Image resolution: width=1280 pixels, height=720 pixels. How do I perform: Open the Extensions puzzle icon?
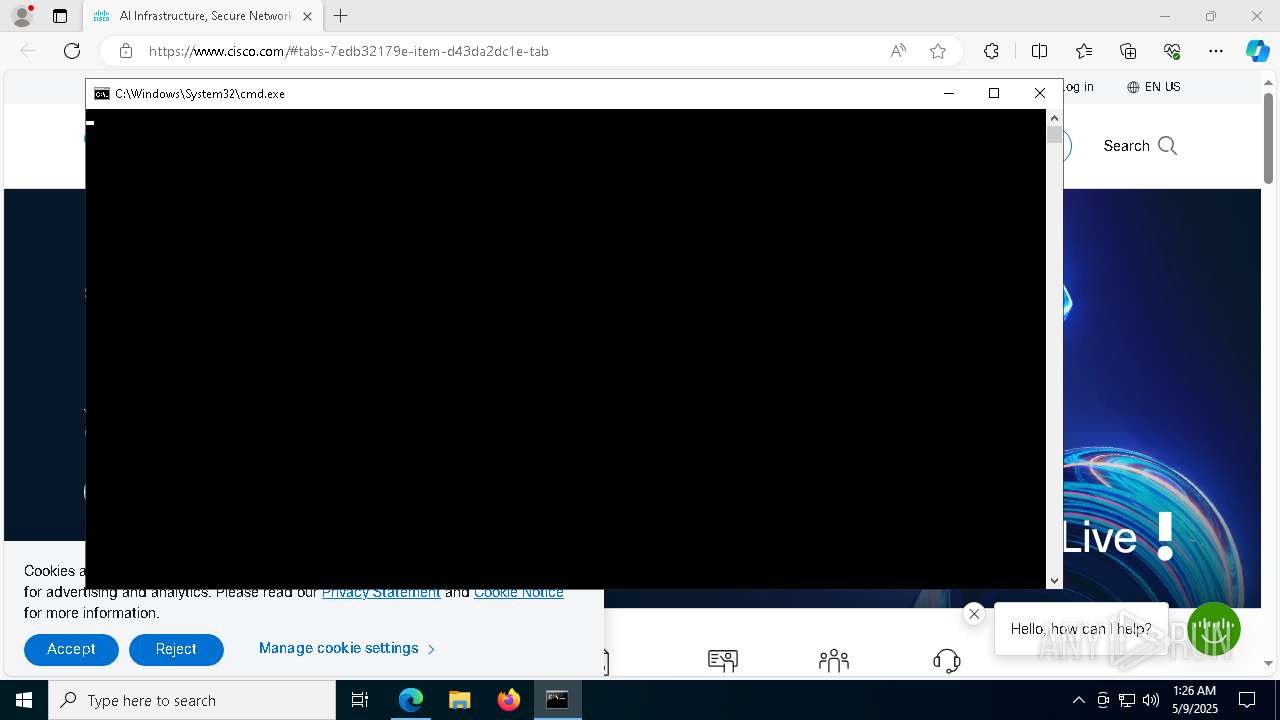(x=991, y=51)
